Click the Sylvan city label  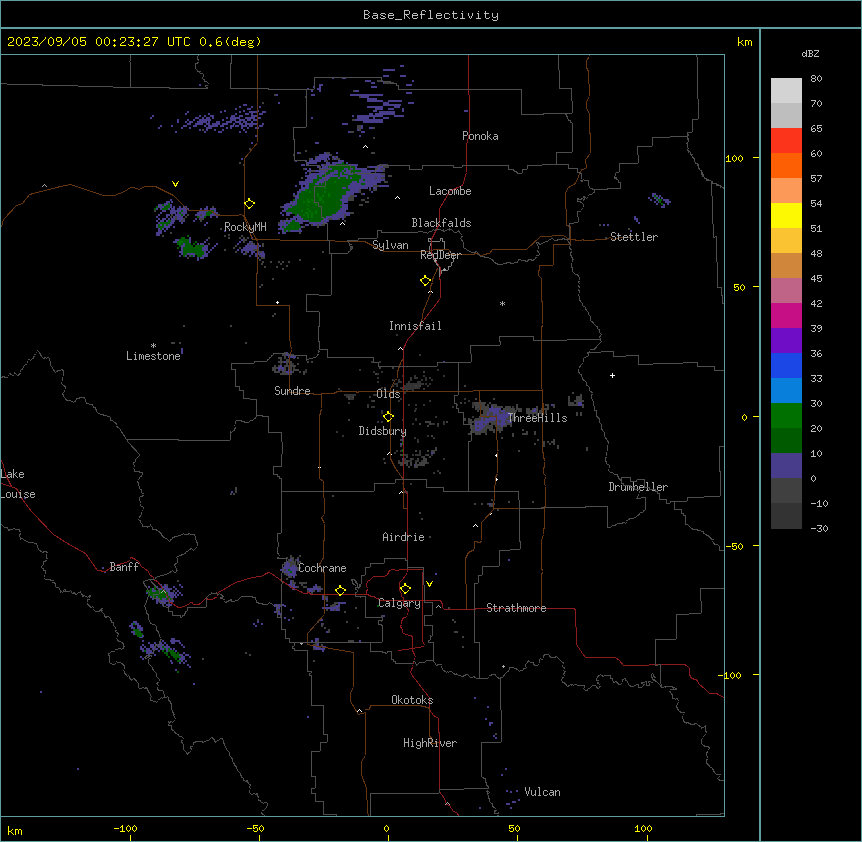pyautogui.click(x=390, y=245)
